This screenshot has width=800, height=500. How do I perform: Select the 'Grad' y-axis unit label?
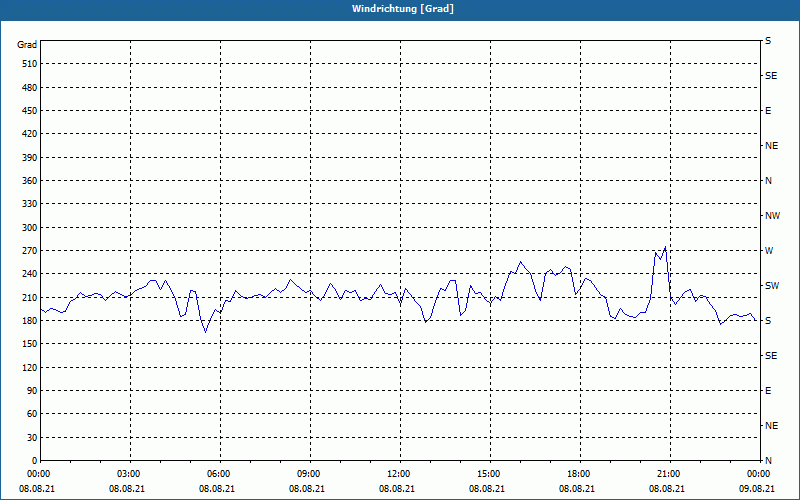coord(27,45)
